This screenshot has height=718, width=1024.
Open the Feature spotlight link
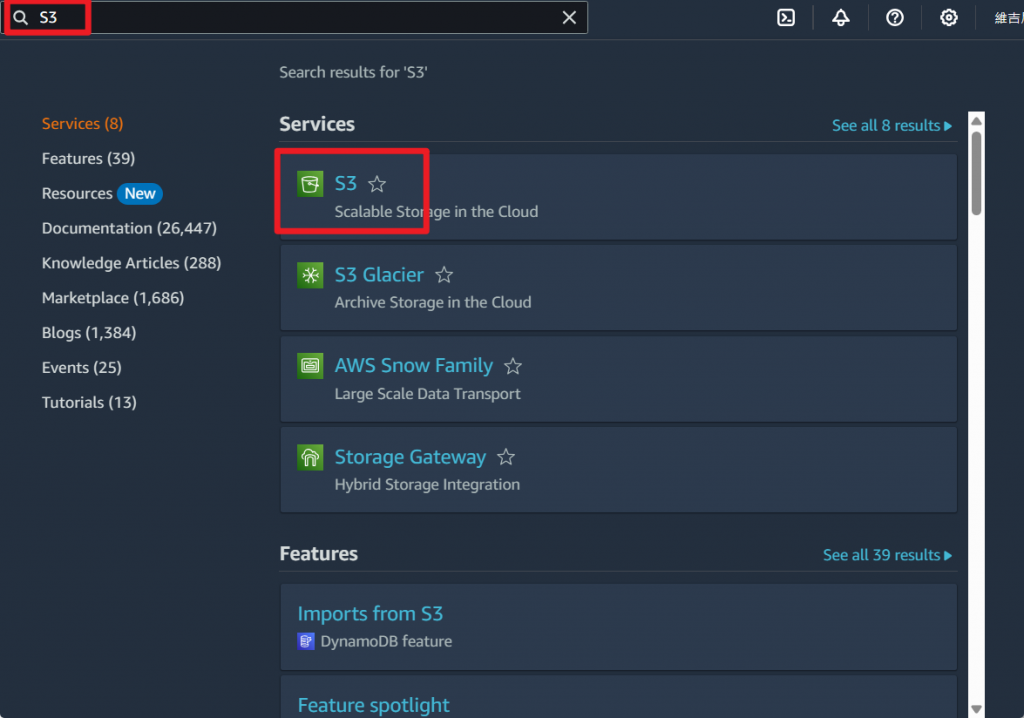pyautogui.click(x=374, y=706)
